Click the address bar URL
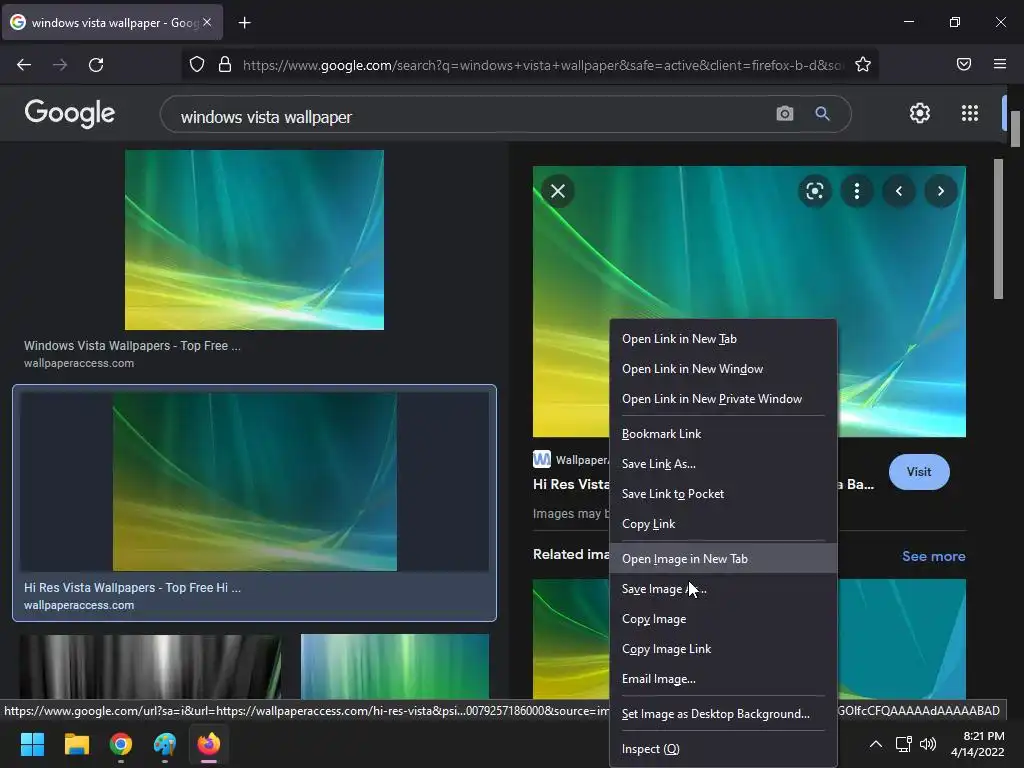This screenshot has width=1024, height=768. tap(542, 65)
